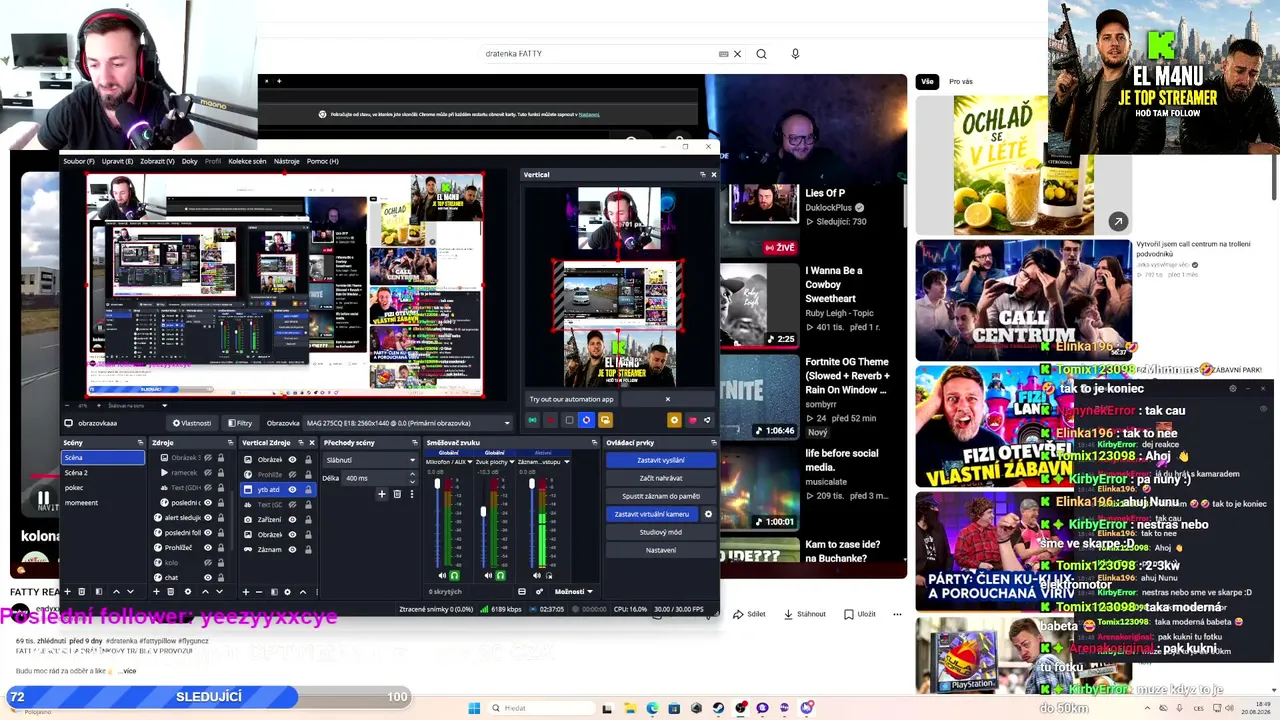Adjust Mikrofon / AUX volume fader

click(x=437, y=485)
